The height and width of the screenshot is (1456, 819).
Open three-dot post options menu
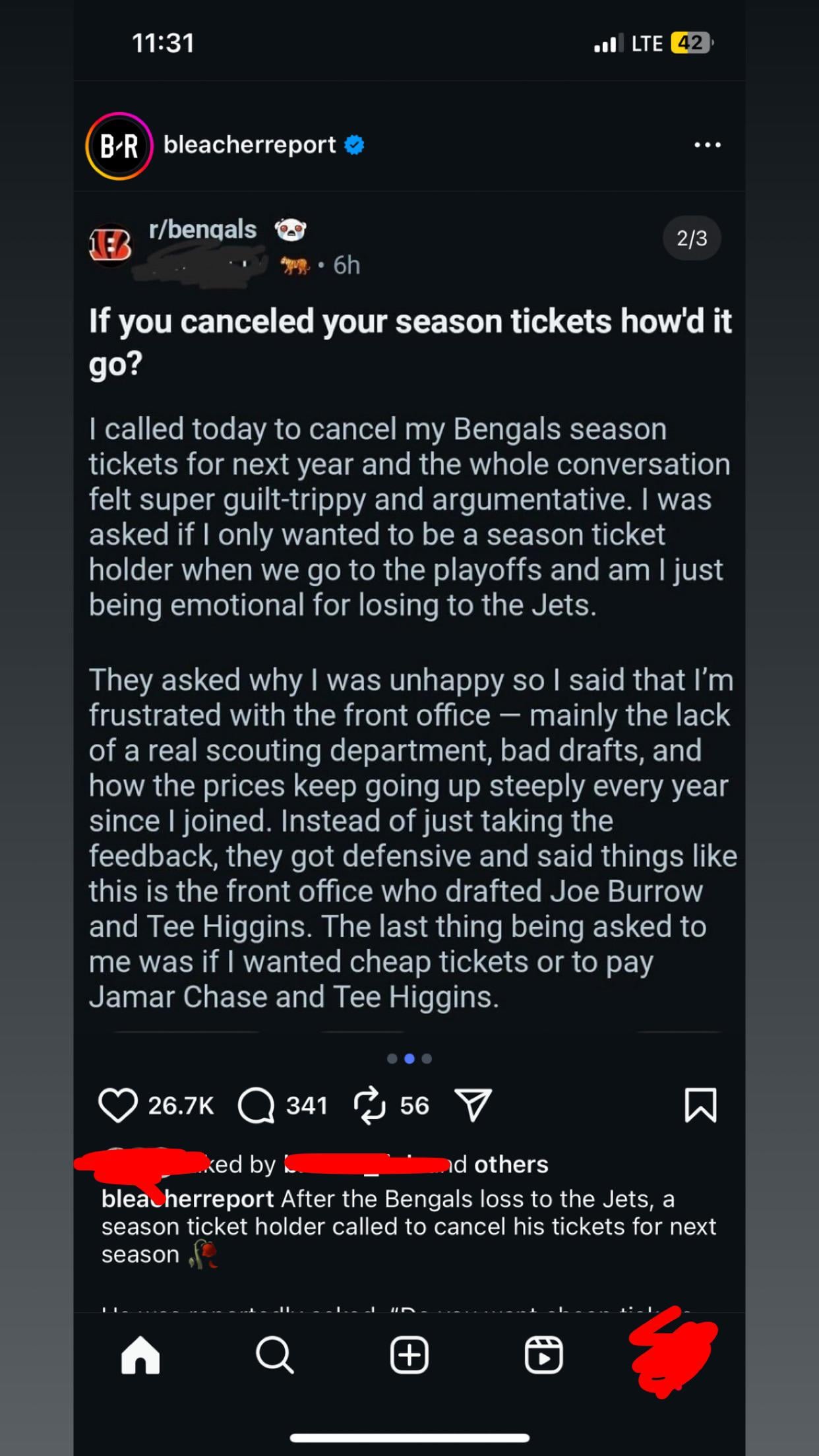point(708,145)
